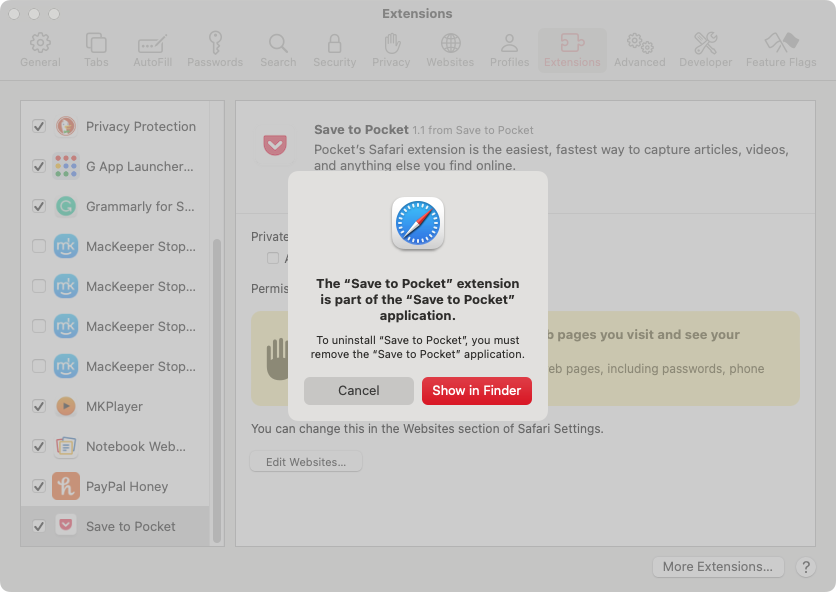Select the Privacy Protection row text
The height and width of the screenshot is (592, 836).
[x=141, y=126]
